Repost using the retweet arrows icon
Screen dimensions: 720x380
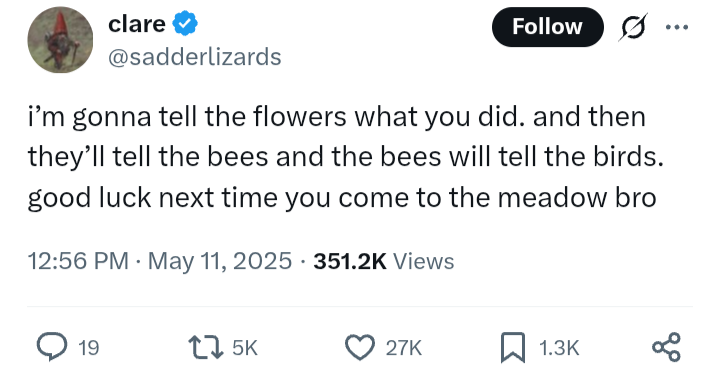(206, 348)
